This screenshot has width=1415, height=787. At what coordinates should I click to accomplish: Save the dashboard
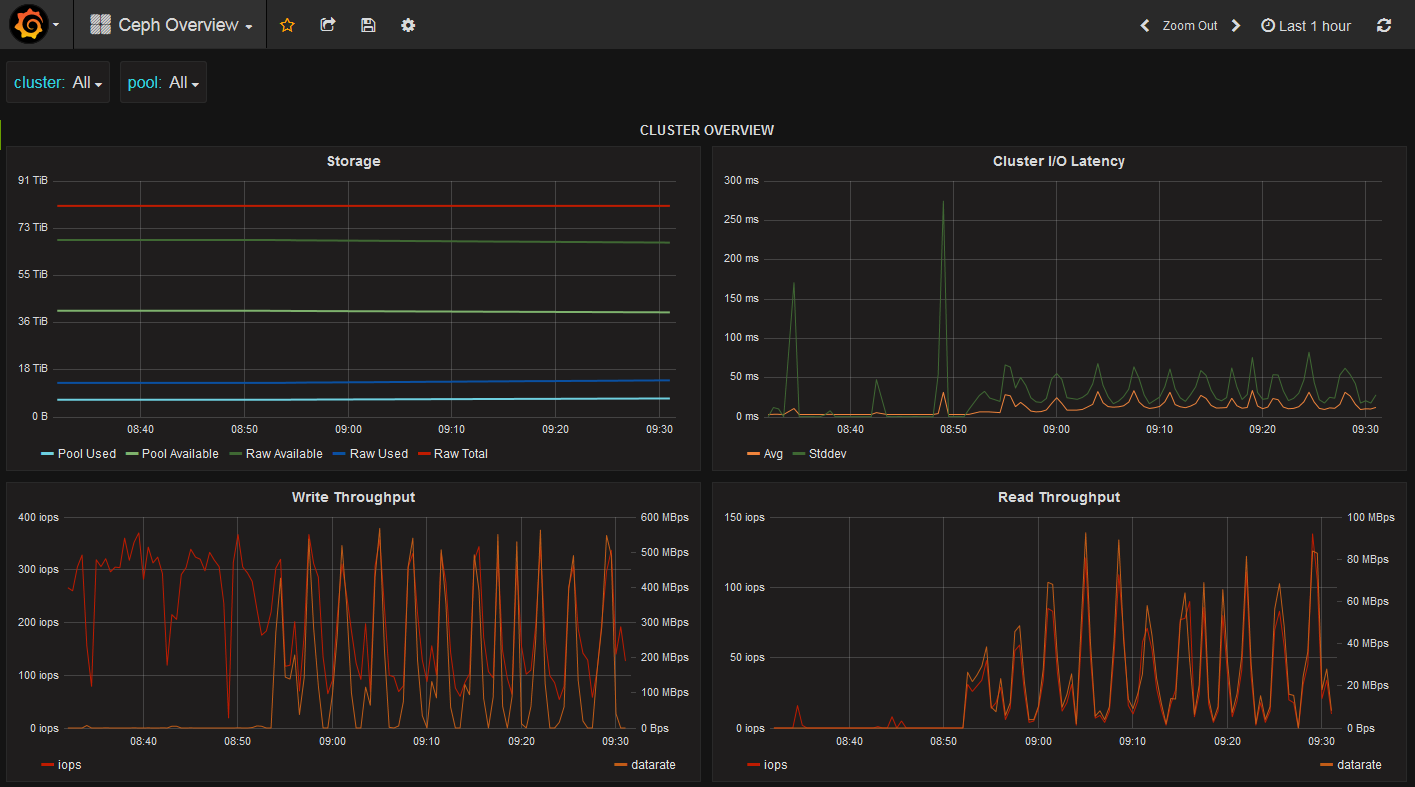368,25
